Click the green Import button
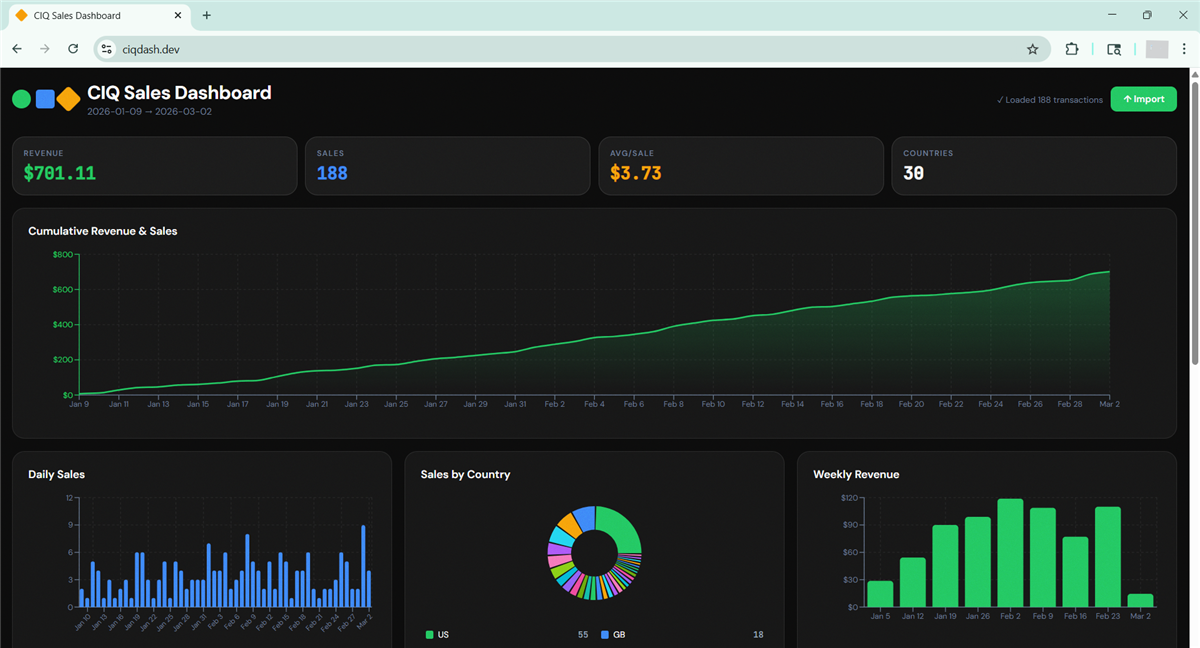1200x648 pixels. 1143,99
